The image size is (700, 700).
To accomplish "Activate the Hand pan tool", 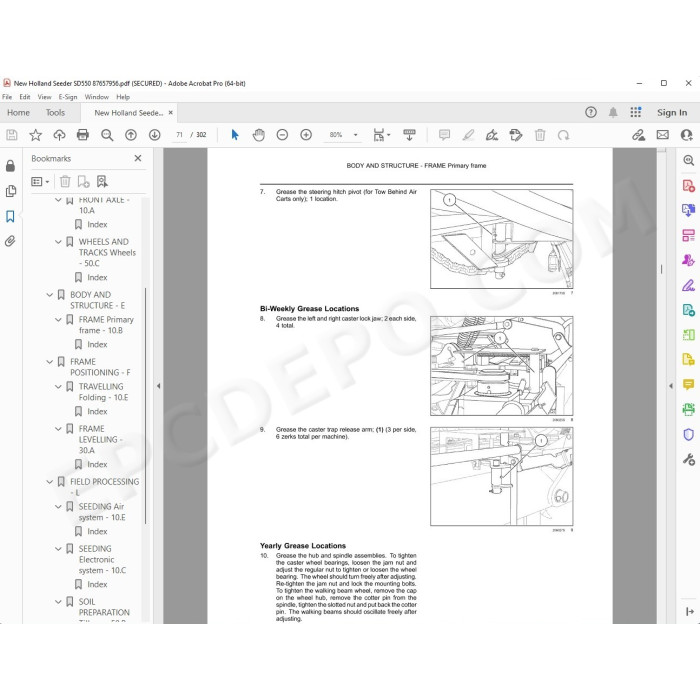I will click(x=258, y=135).
